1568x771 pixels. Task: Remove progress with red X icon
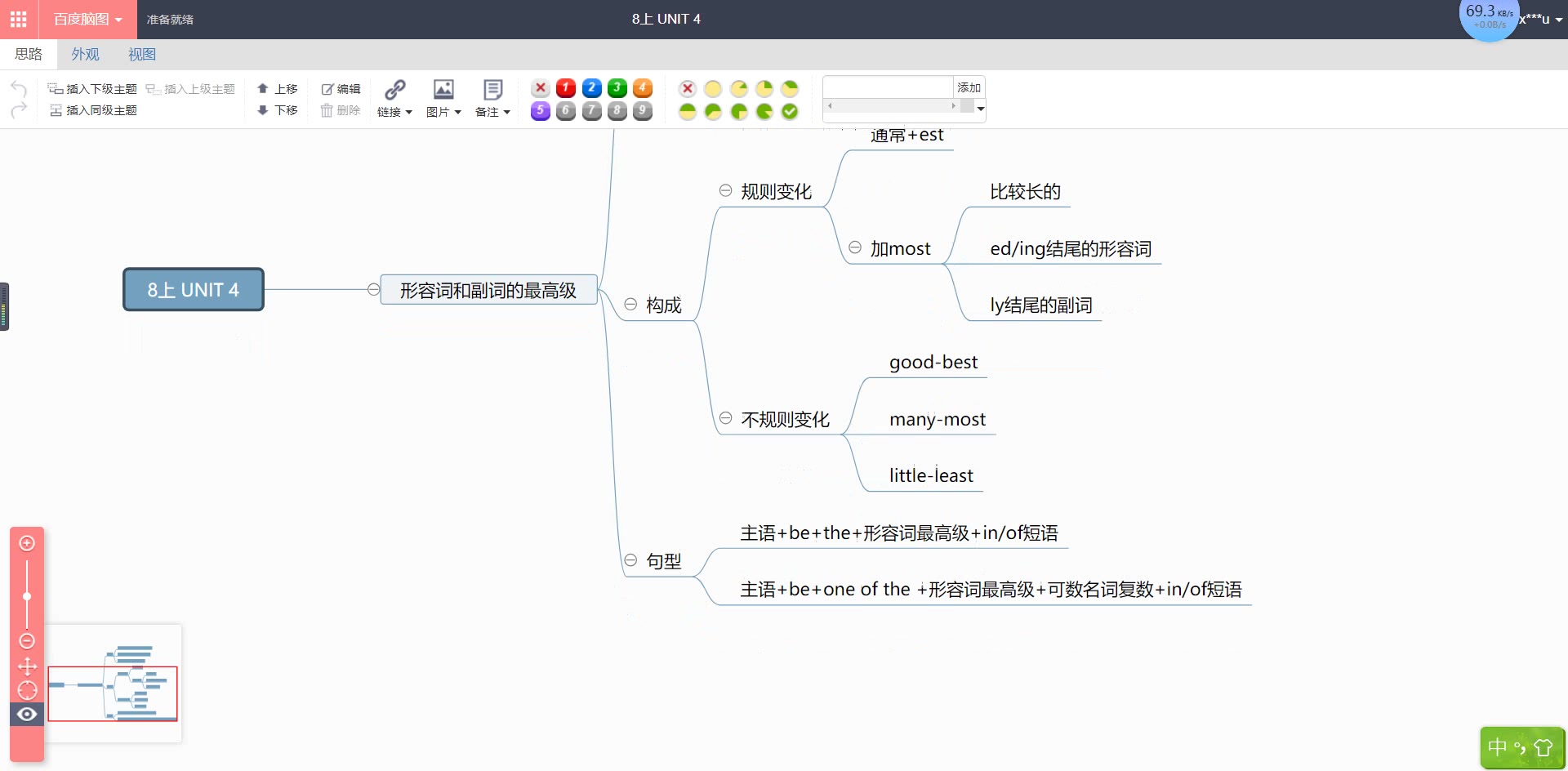[x=688, y=88]
